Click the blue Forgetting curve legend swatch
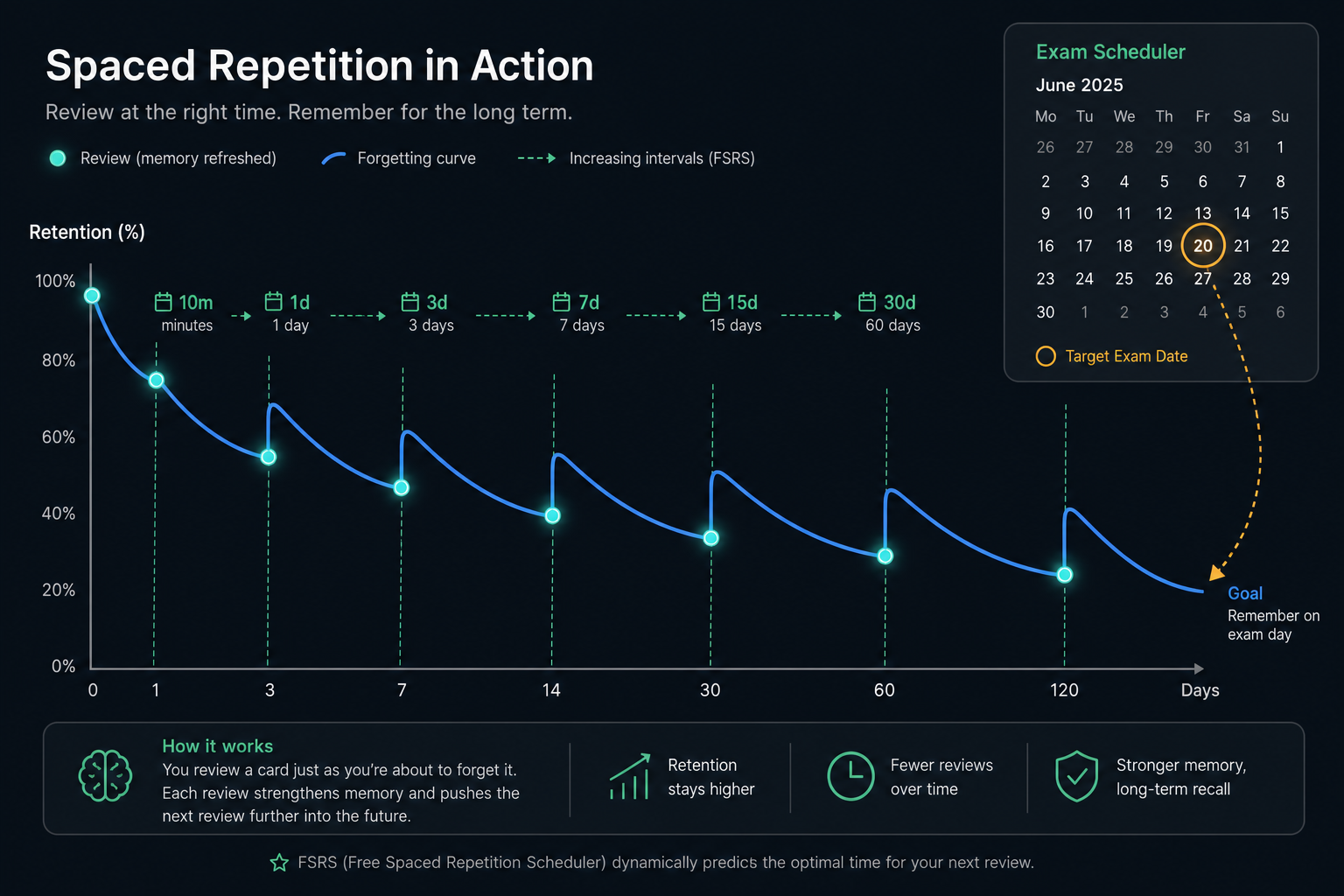1344x896 pixels. point(334,158)
